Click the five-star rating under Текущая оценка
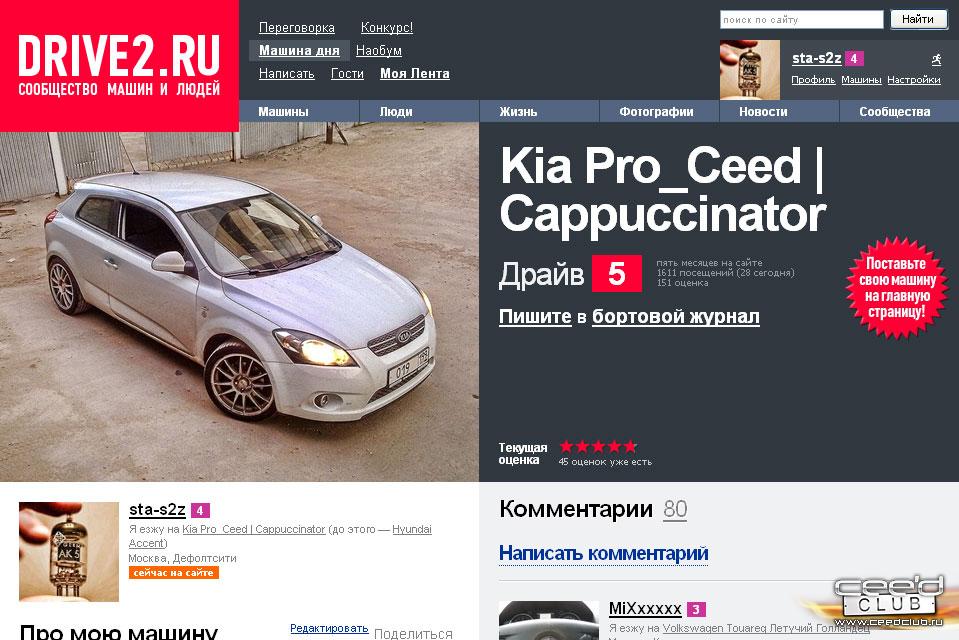959x640 pixels. click(598, 447)
